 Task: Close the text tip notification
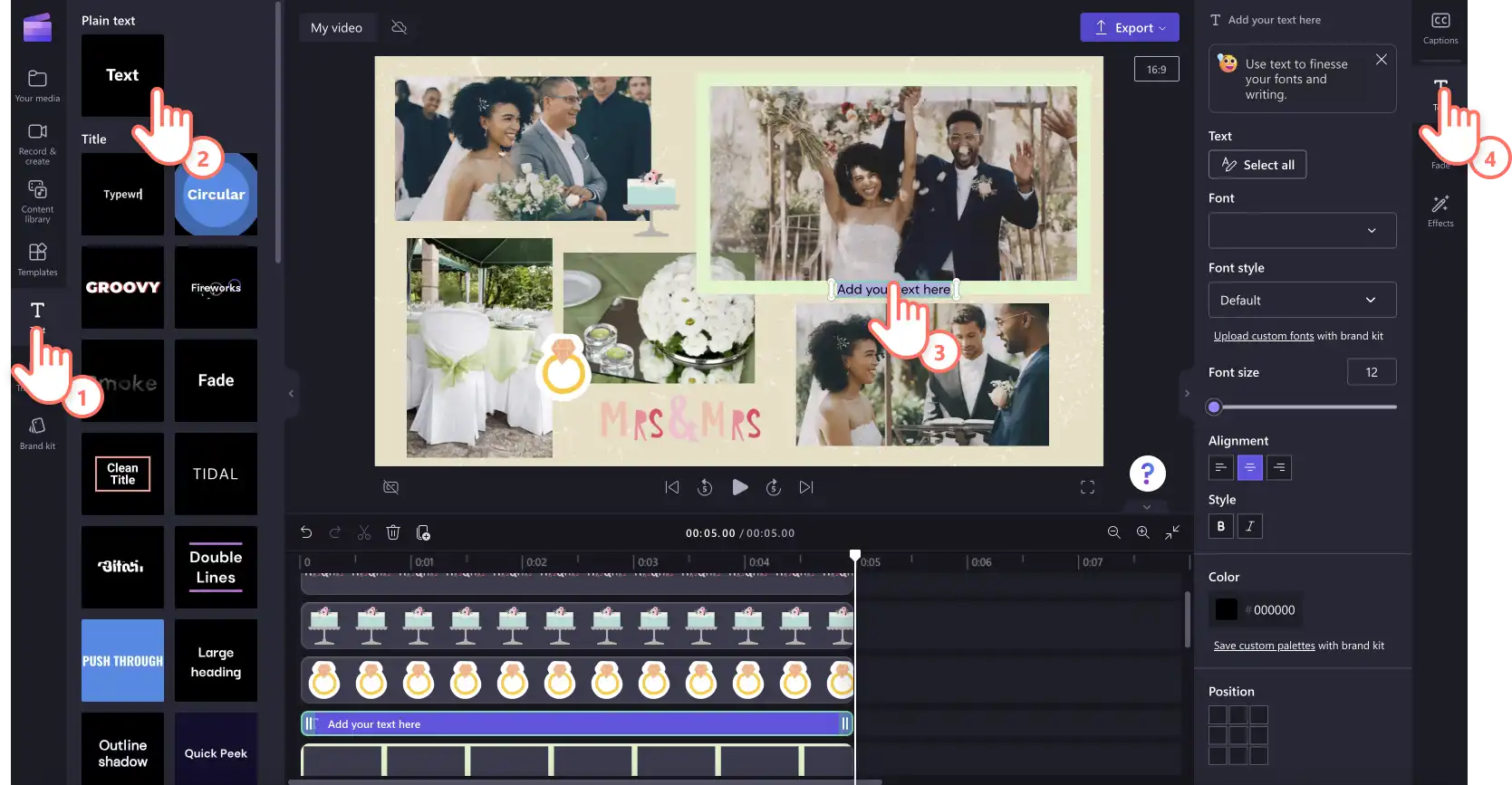pos(1381,60)
